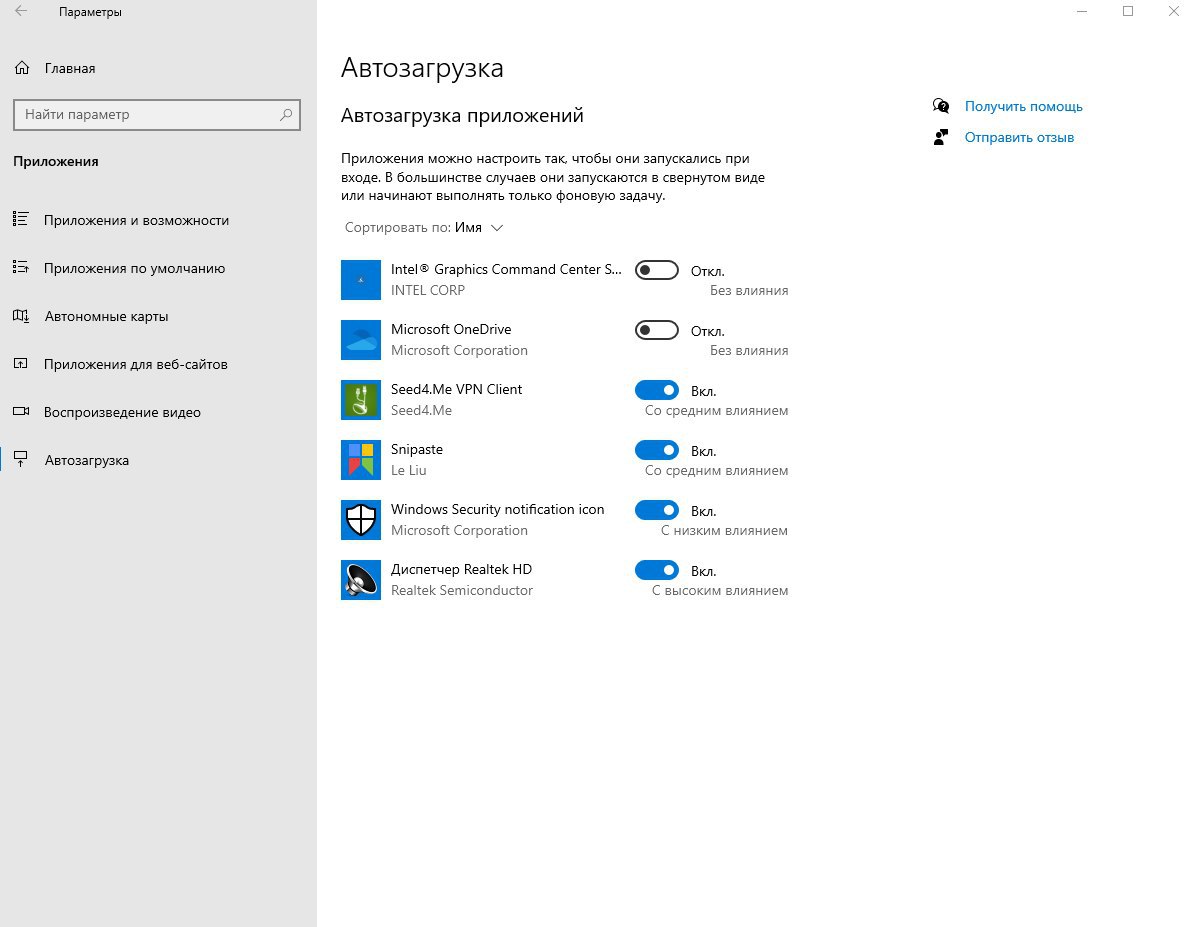Click the Intel Graphics Command Center app icon
The height and width of the screenshot is (927, 1197).
click(360, 279)
